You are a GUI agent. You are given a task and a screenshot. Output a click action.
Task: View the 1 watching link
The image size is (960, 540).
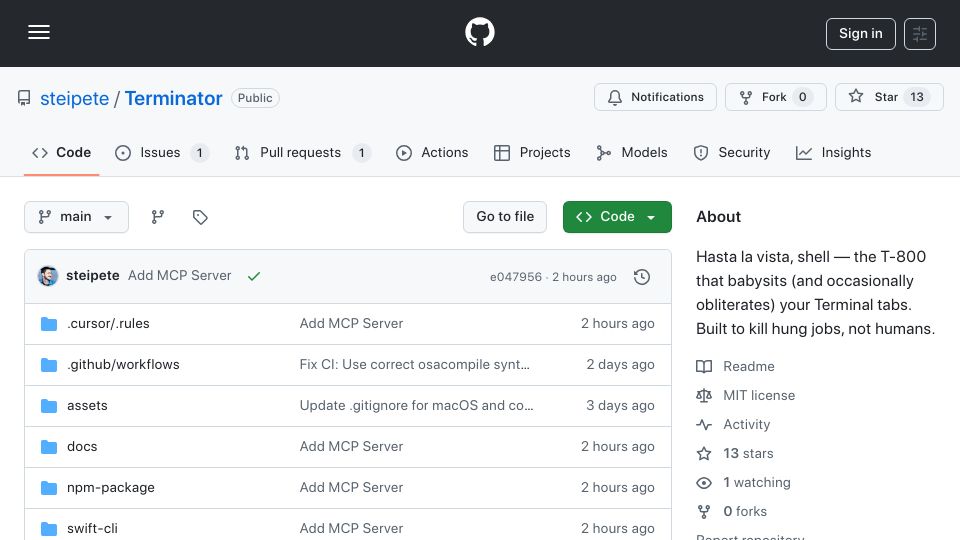point(743,482)
